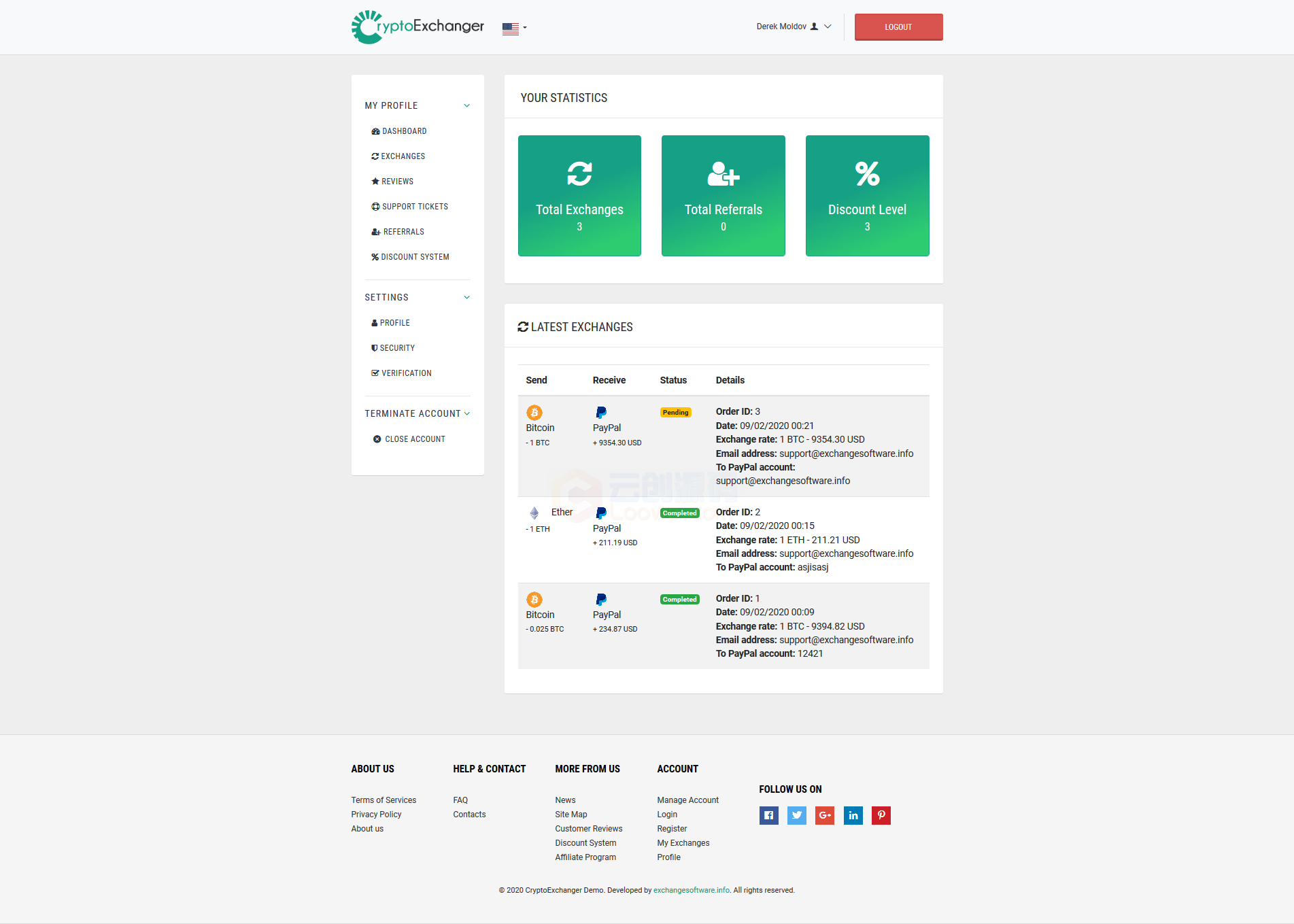Click the Total Exchanges refresh icon
This screenshot has height=924, width=1294.
pos(579,173)
